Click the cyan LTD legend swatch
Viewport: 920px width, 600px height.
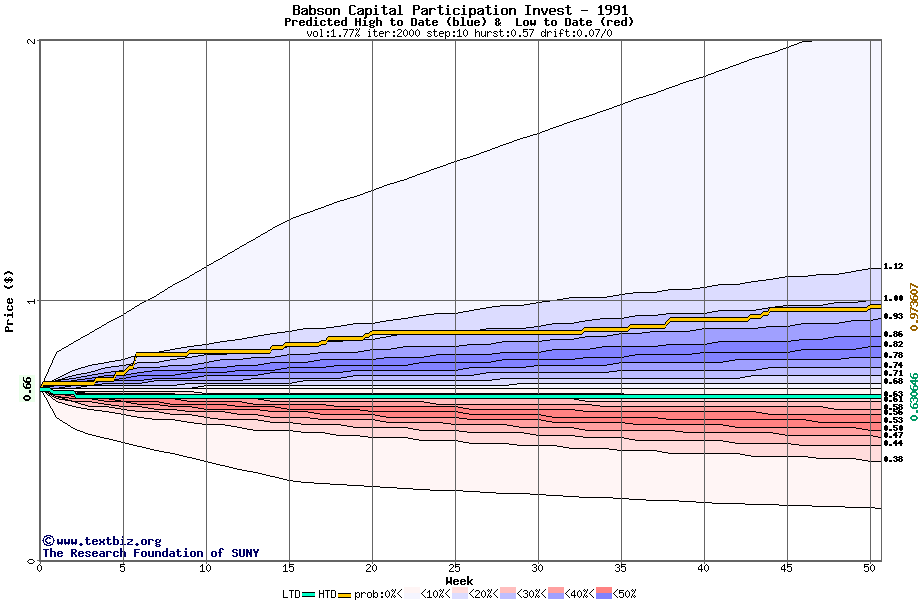tap(309, 594)
